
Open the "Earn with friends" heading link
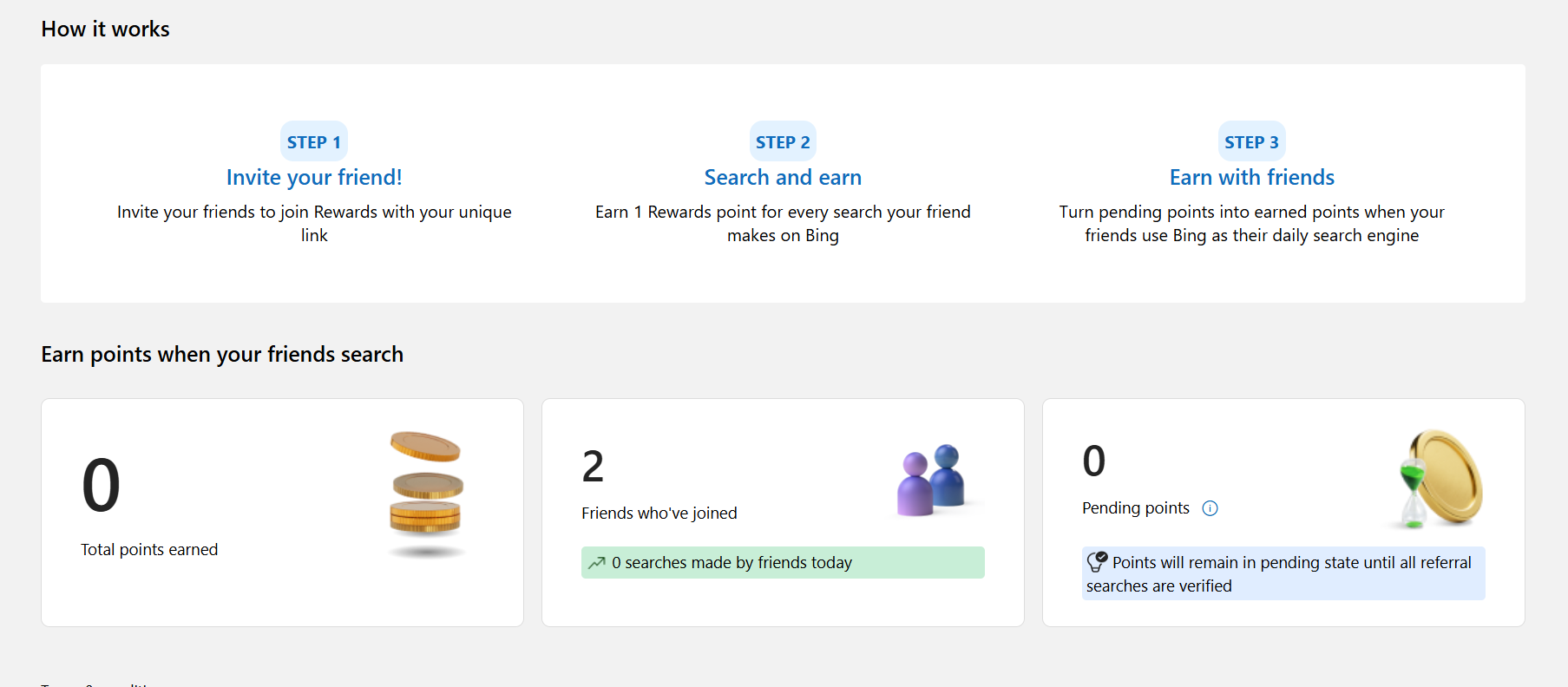tap(1251, 178)
